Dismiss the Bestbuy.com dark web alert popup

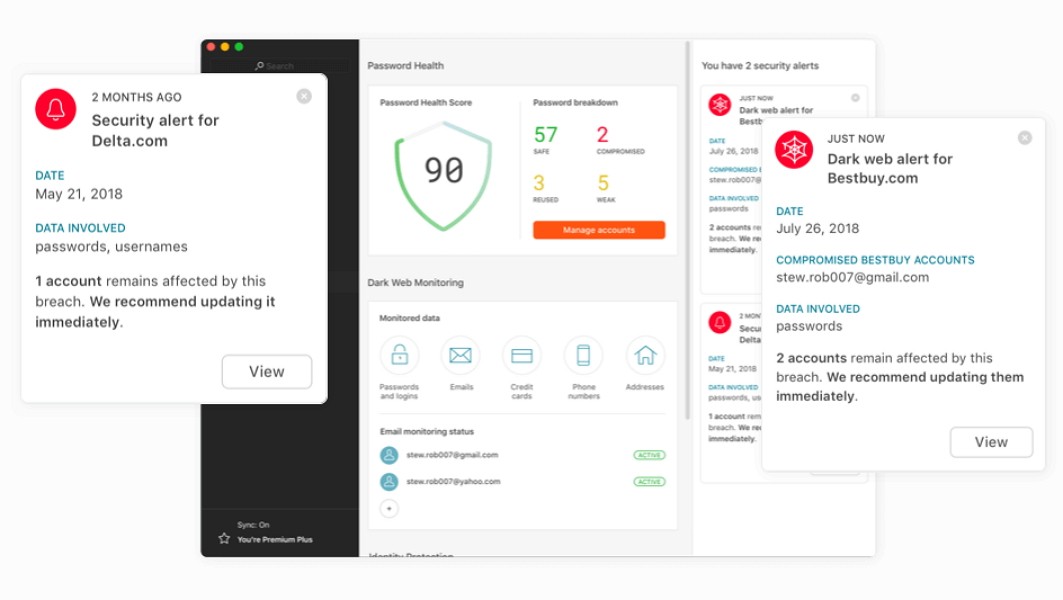coord(1024,138)
